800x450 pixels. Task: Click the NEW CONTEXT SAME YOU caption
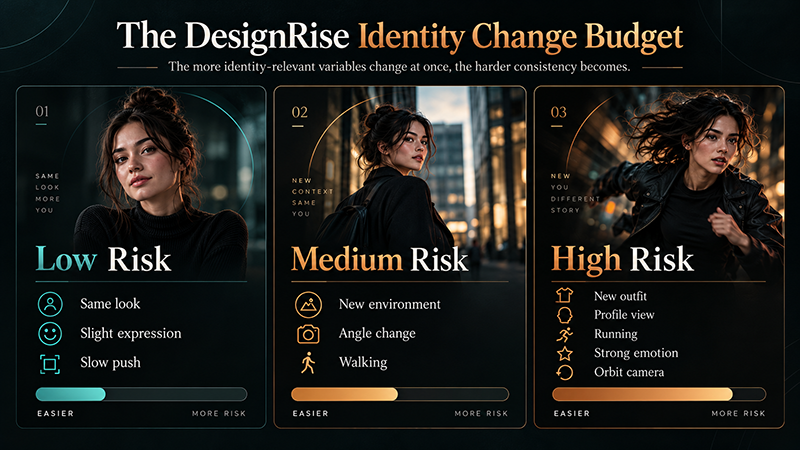(312, 197)
